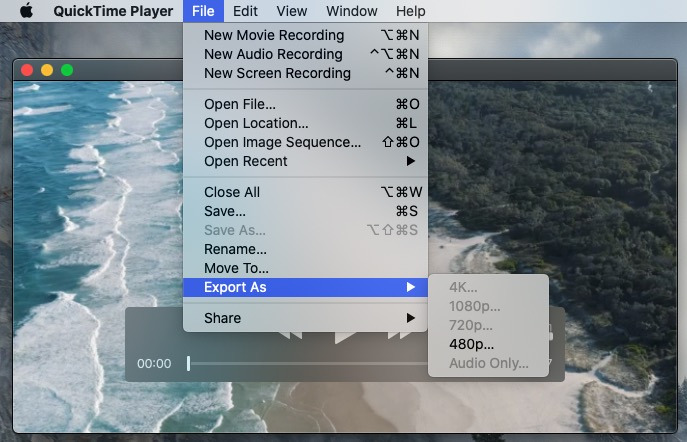Open the Help menu
The height and width of the screenshot is (442, 687).
(411, 11)
